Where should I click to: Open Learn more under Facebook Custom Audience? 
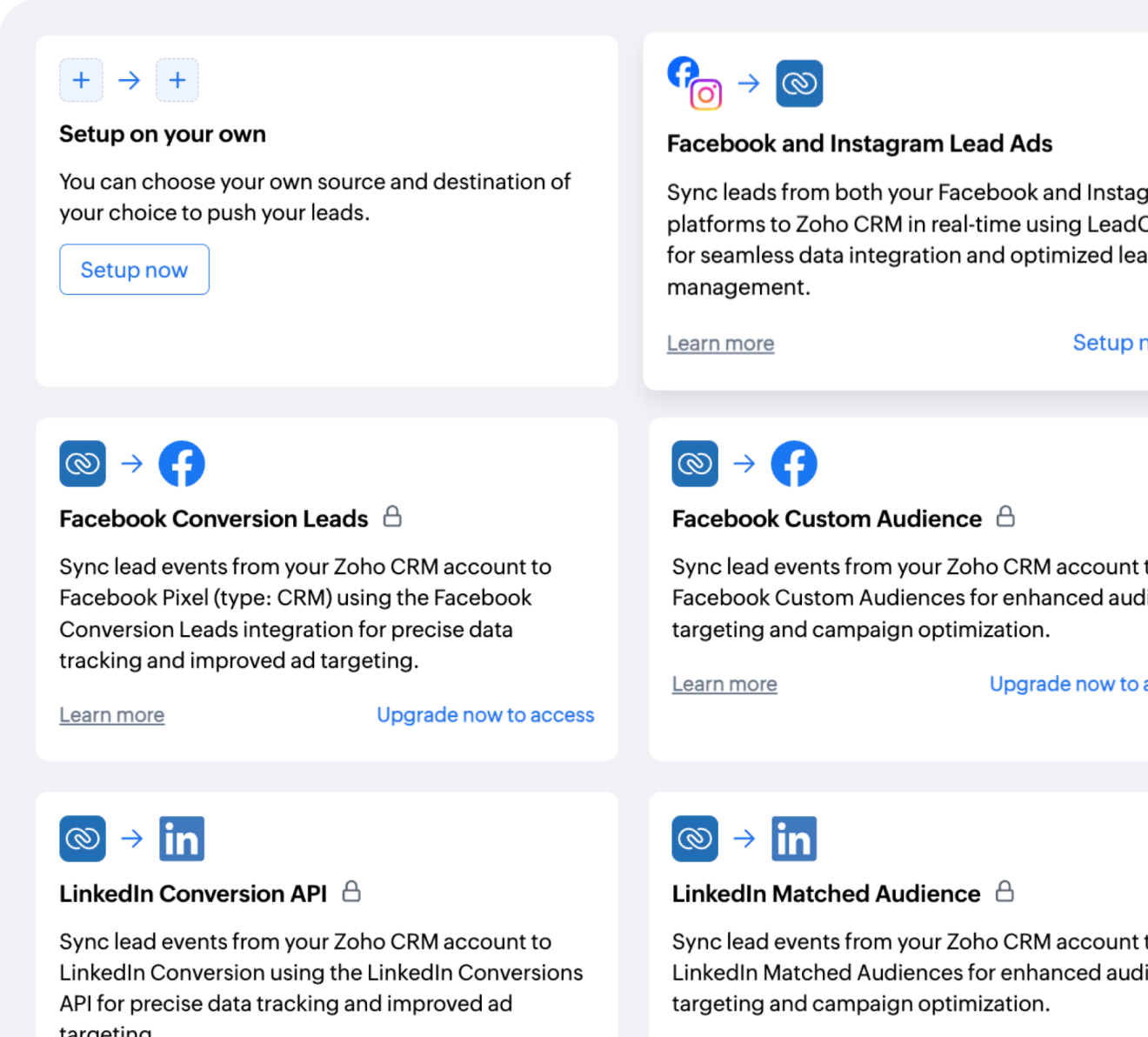724,684
